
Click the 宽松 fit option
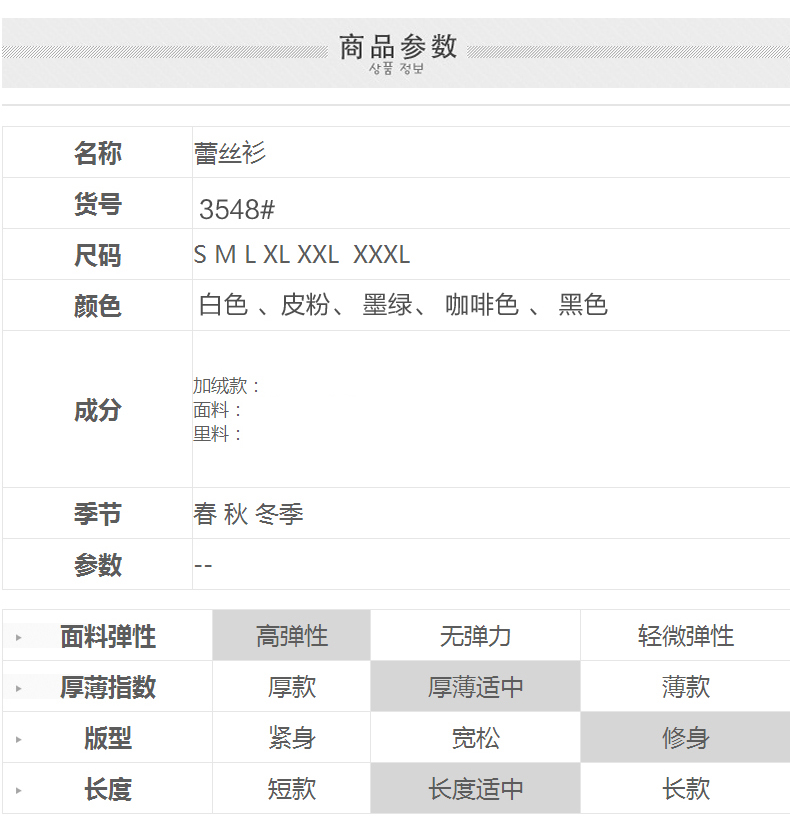[475, 738]
